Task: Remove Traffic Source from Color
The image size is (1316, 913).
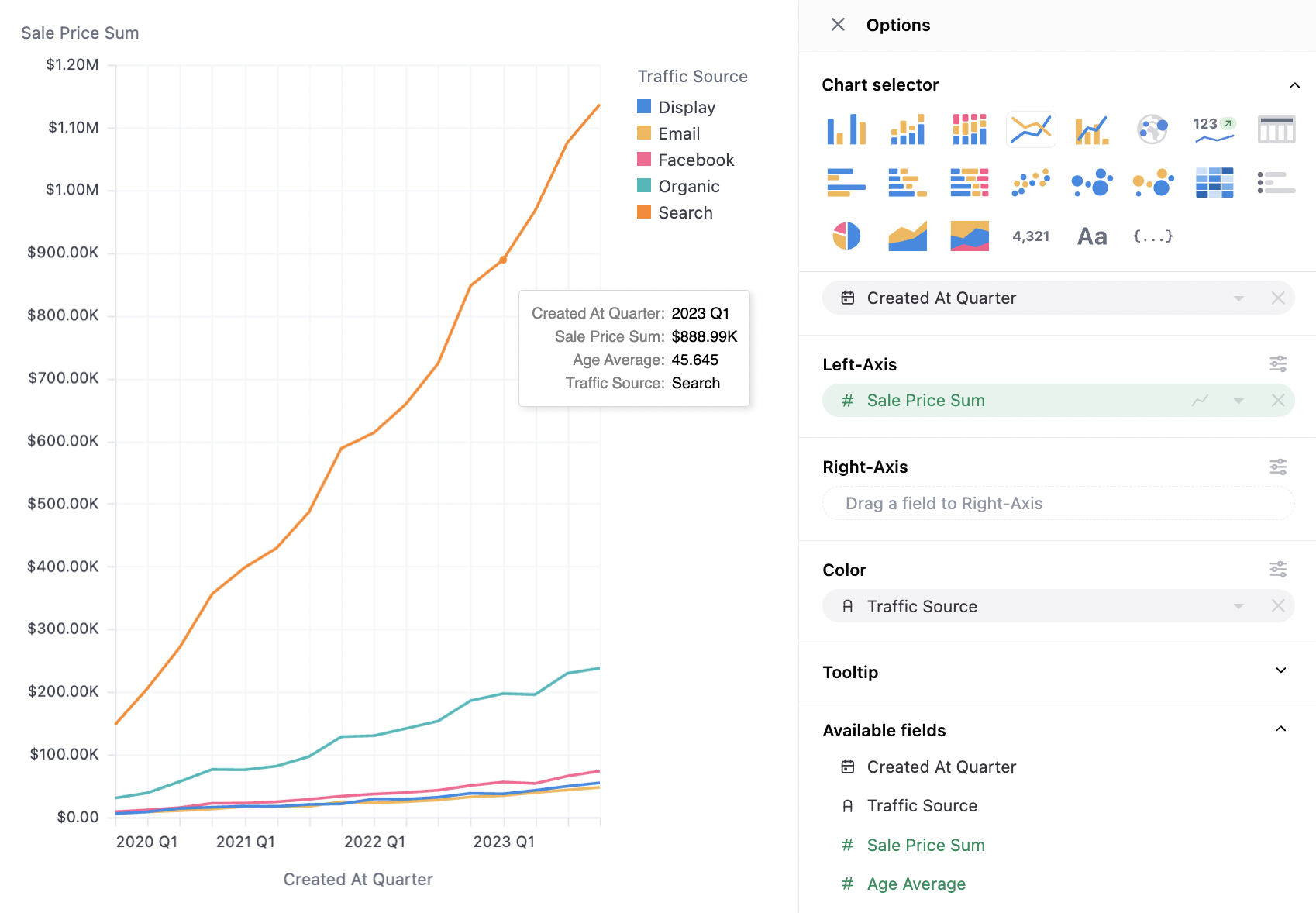Action: (x=1278, y=606)
